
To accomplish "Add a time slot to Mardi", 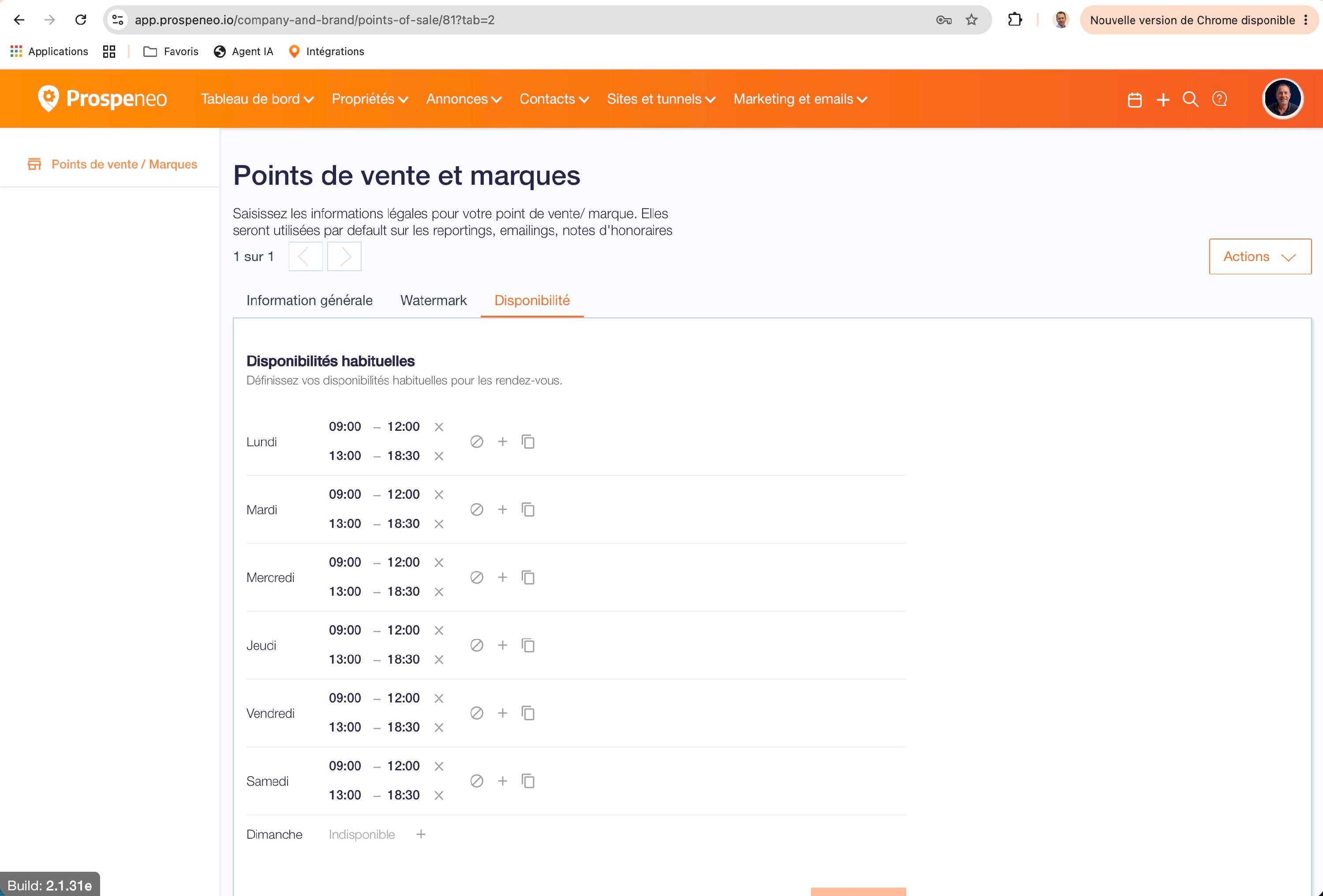I will tap(502, 509).
